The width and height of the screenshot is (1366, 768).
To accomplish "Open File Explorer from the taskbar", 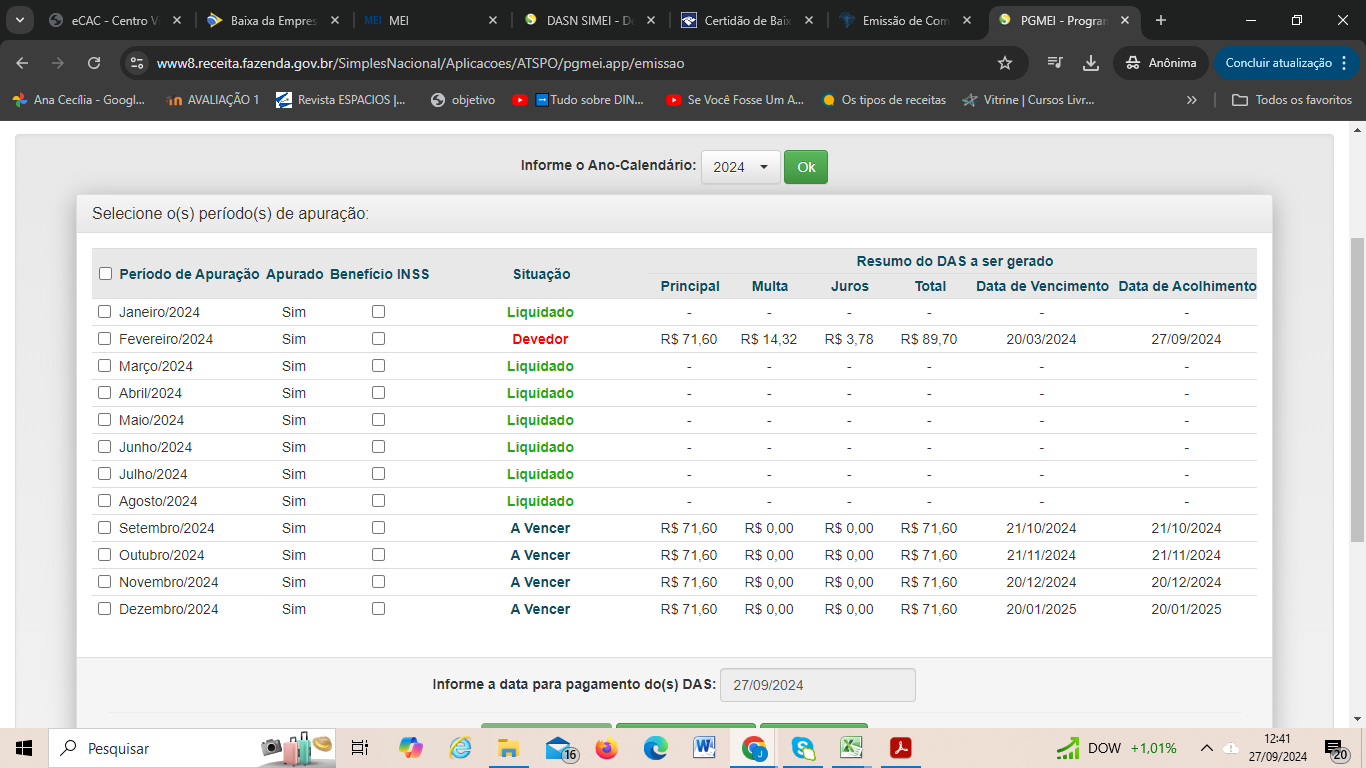I will [x=509, y=748].
